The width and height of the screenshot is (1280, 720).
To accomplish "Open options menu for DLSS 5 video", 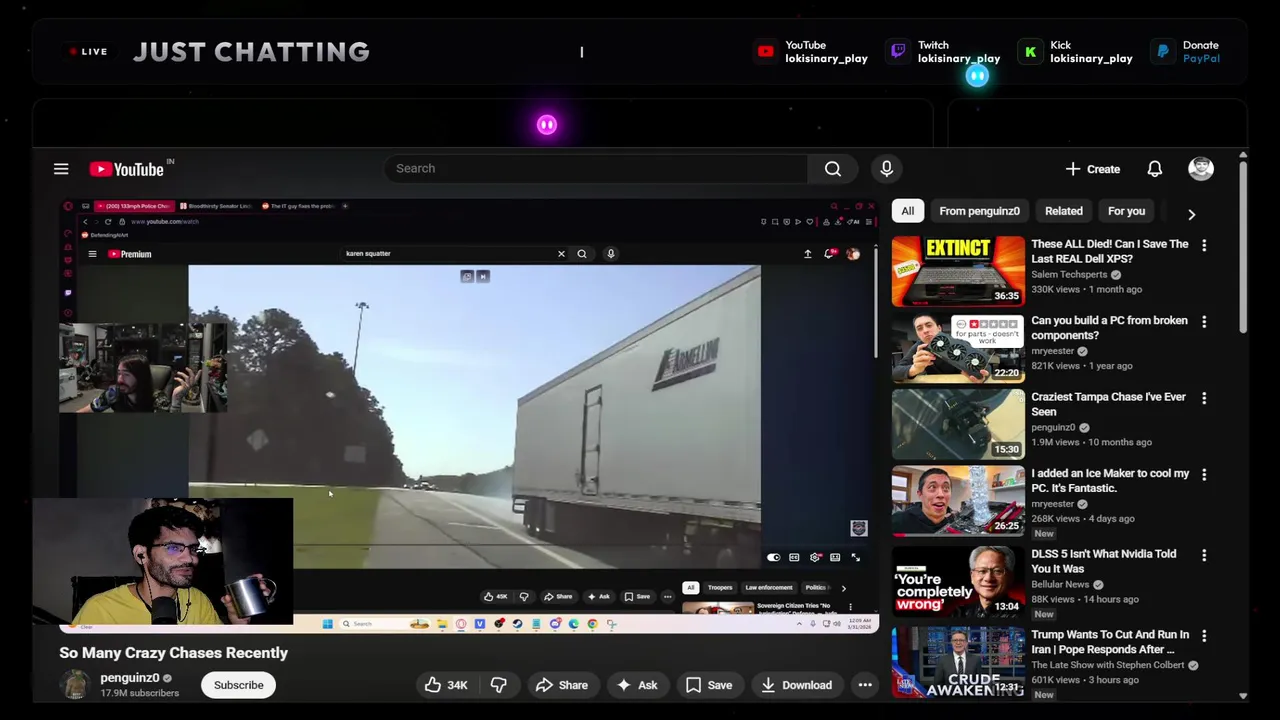I will pyautogui.click(x=1204, y=555).
